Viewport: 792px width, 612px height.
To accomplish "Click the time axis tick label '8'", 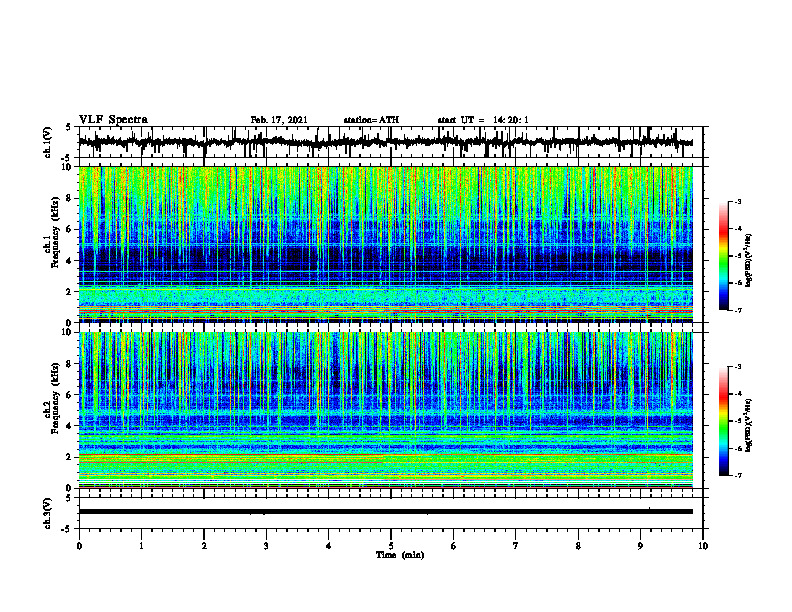I will pos(578,546).
